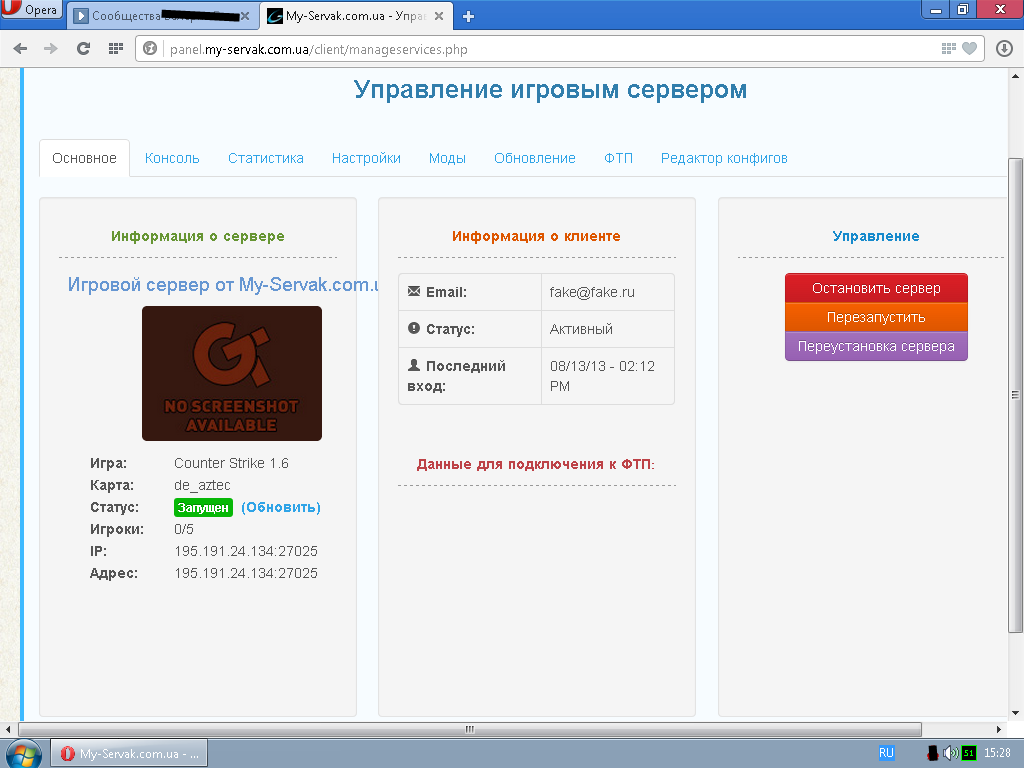This screenshot has height=768, width=1024.
Task: Click the scroll up arrow
Action: [x=1016, y=75]
